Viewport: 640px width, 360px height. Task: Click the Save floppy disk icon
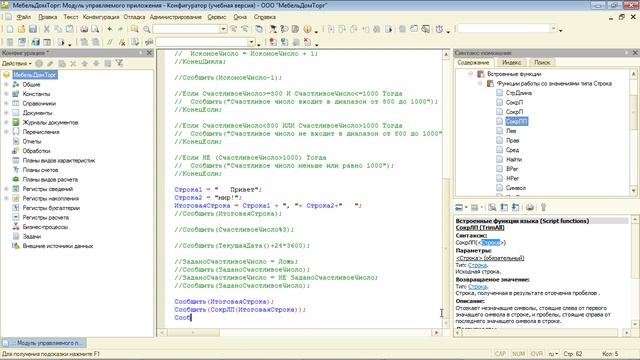coord(33,29)
